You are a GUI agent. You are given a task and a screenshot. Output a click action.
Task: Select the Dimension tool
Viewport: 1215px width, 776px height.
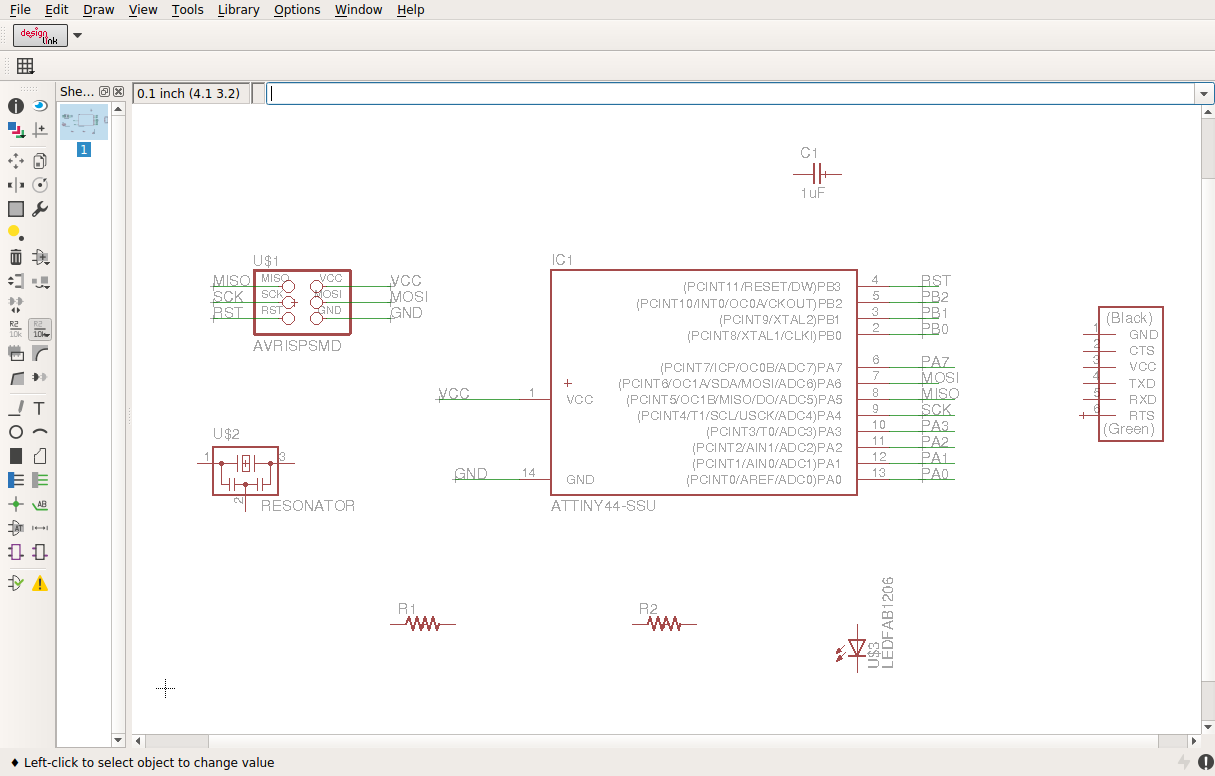(x=40, y=528)
